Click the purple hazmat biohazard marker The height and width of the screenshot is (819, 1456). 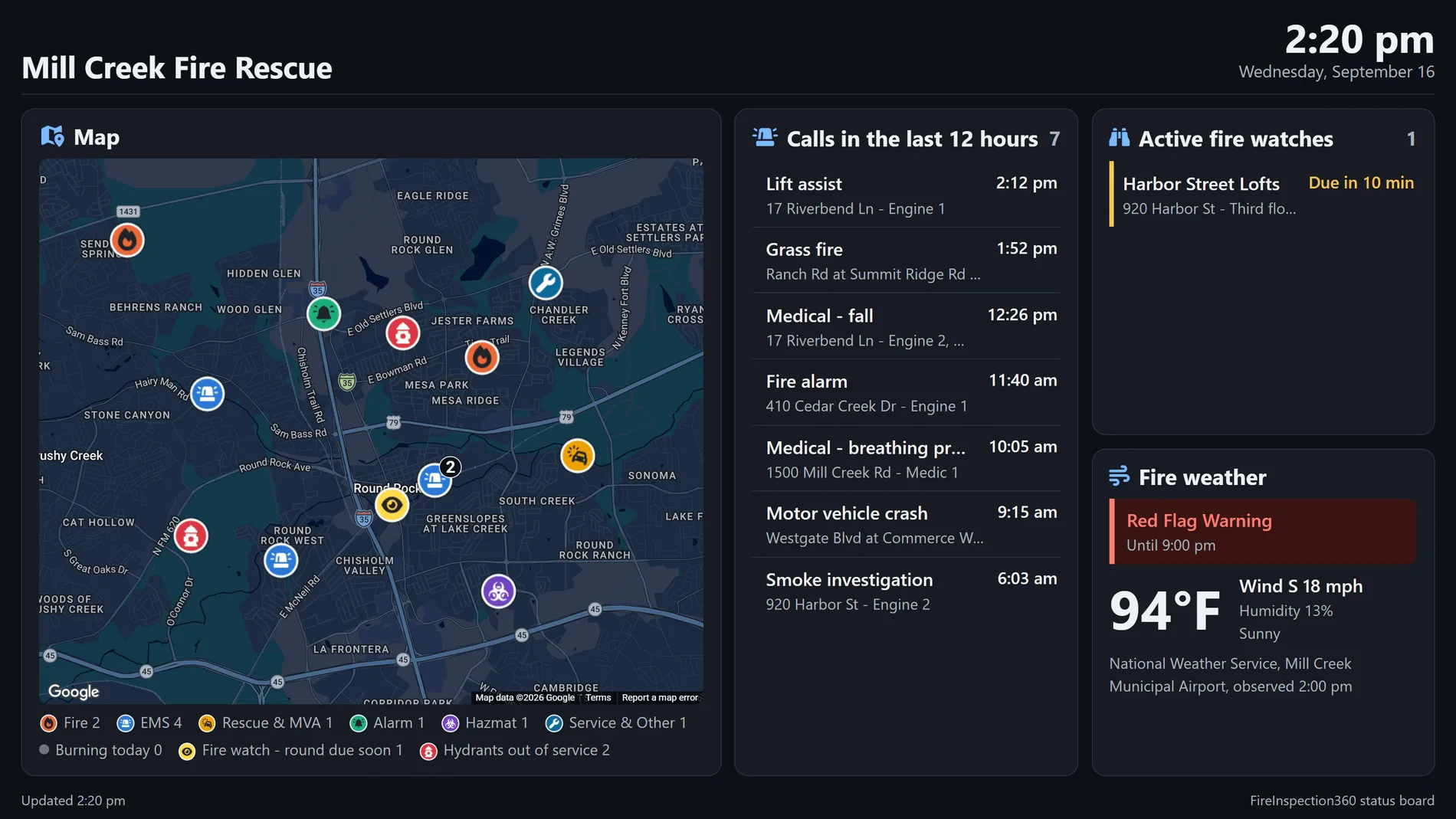point(498,591)
